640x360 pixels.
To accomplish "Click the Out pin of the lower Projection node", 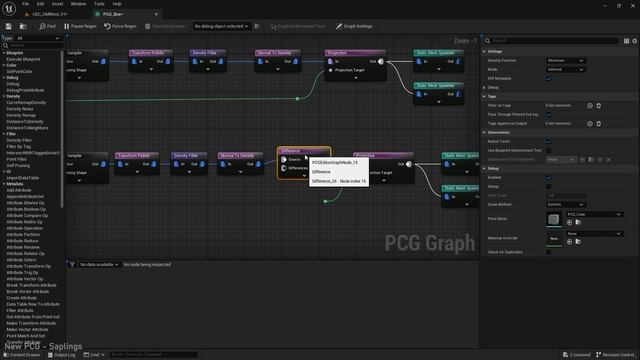I will [x=409, y=164].
